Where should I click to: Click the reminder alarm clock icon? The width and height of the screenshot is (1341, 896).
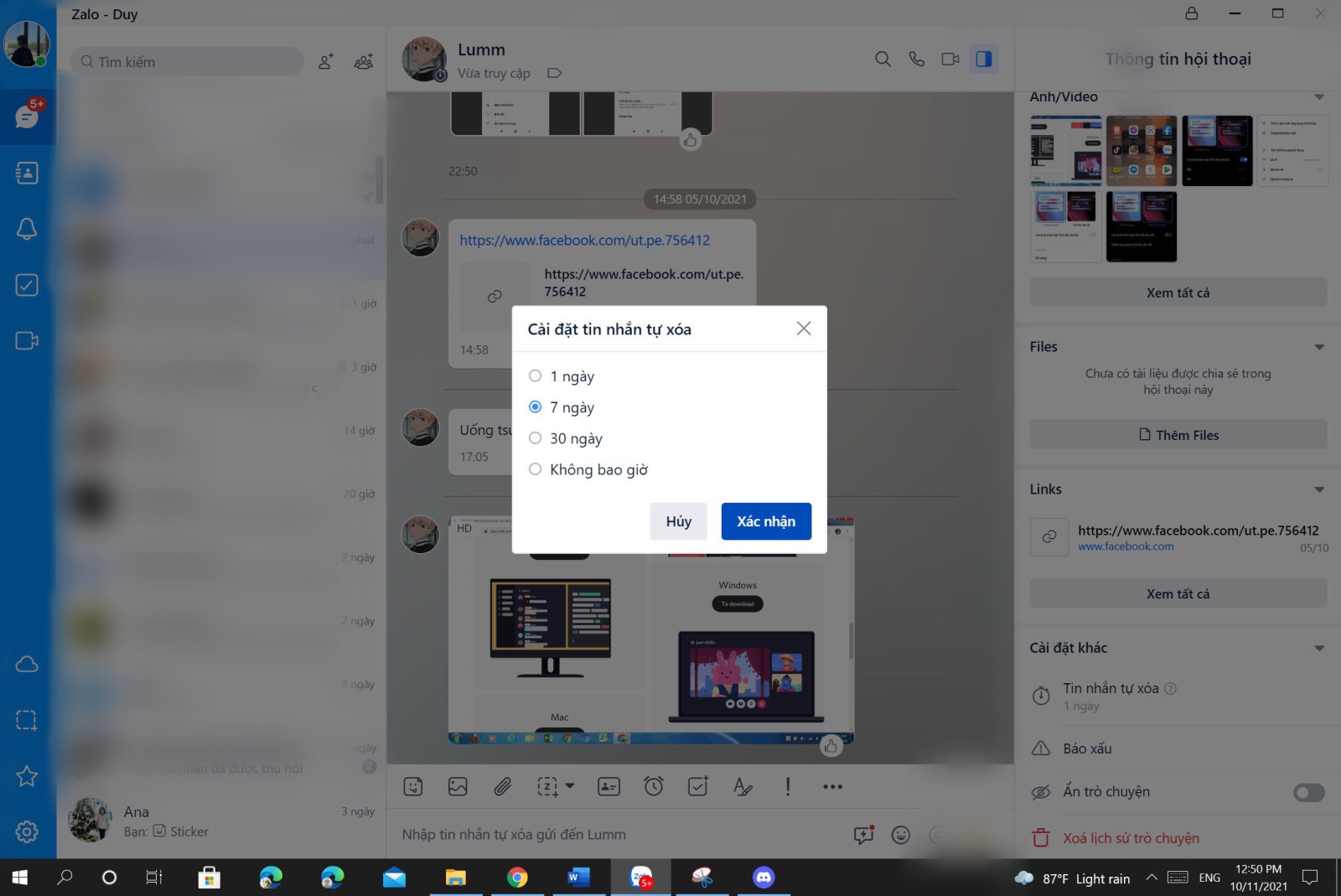coord(654,786)
